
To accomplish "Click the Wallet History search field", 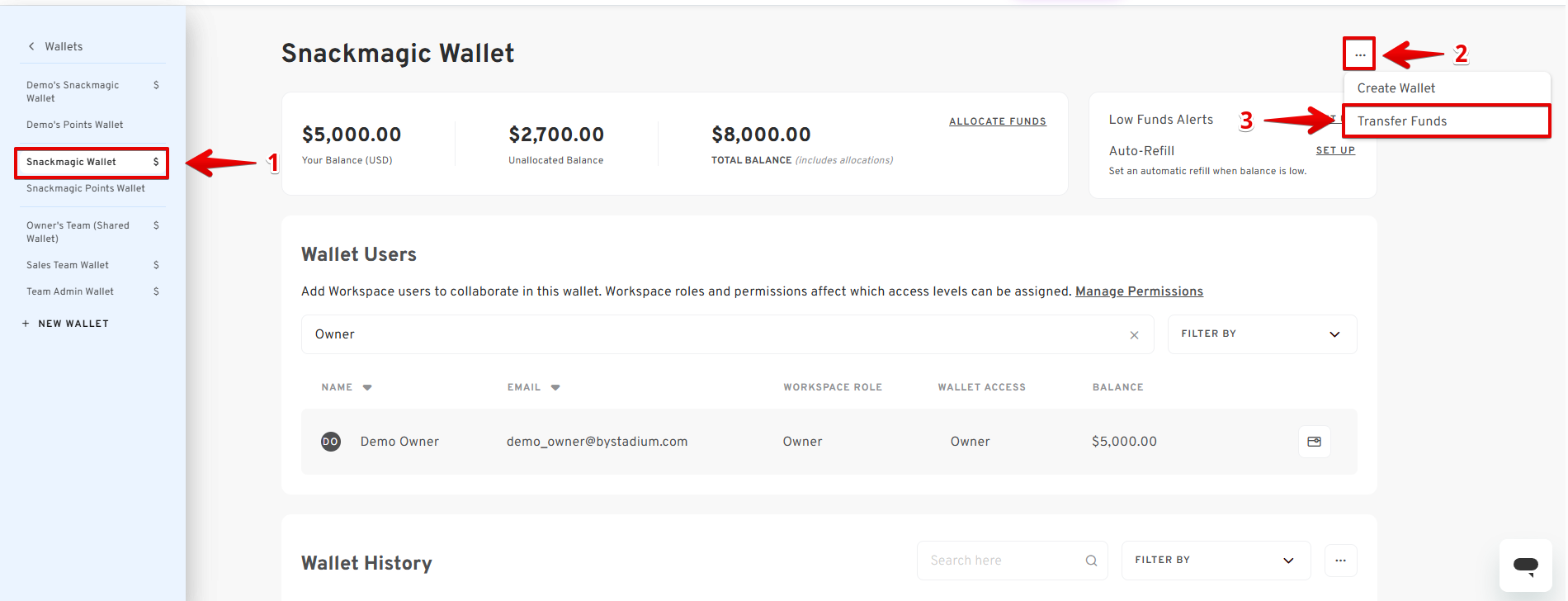I will click(1003, 561).
